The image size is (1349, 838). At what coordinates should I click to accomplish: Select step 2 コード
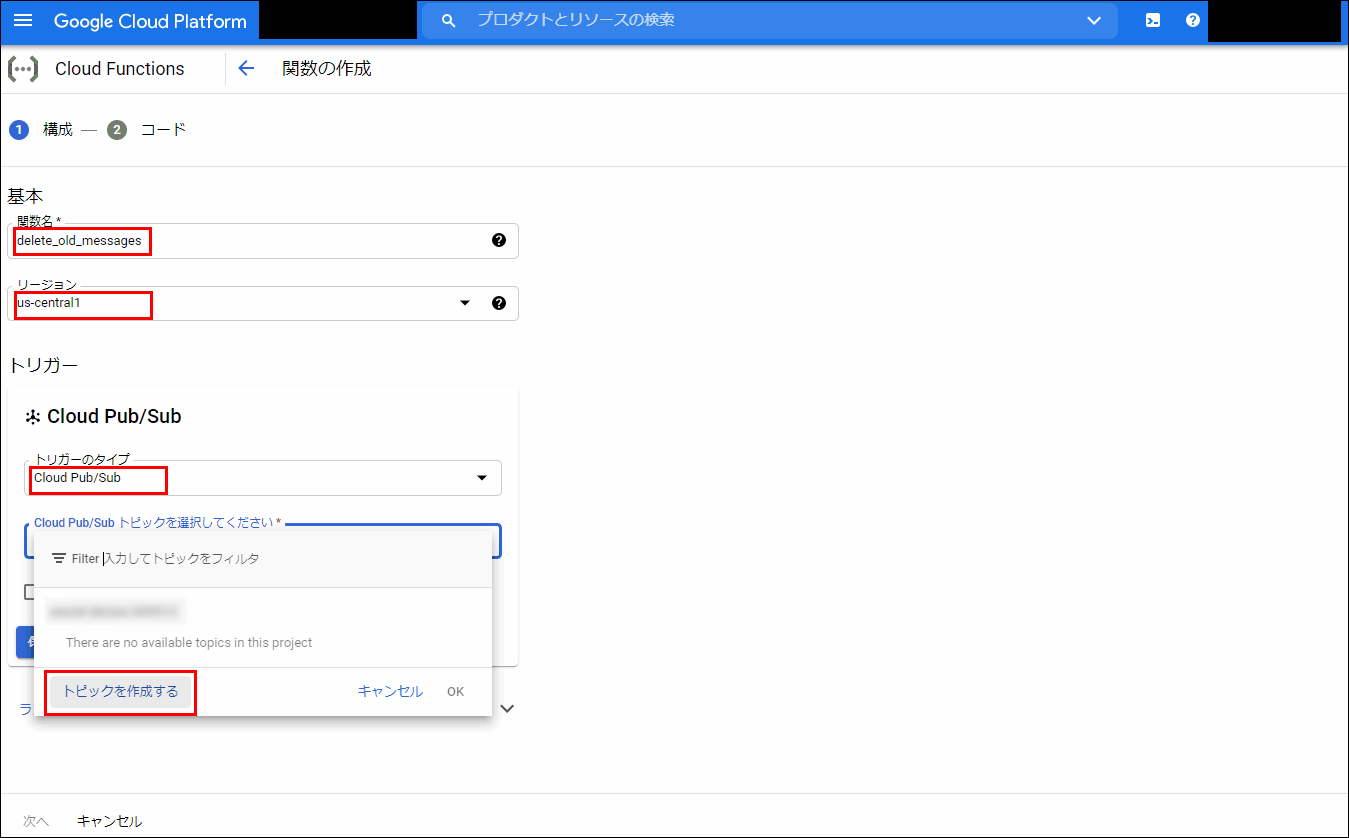coord(147,130)
